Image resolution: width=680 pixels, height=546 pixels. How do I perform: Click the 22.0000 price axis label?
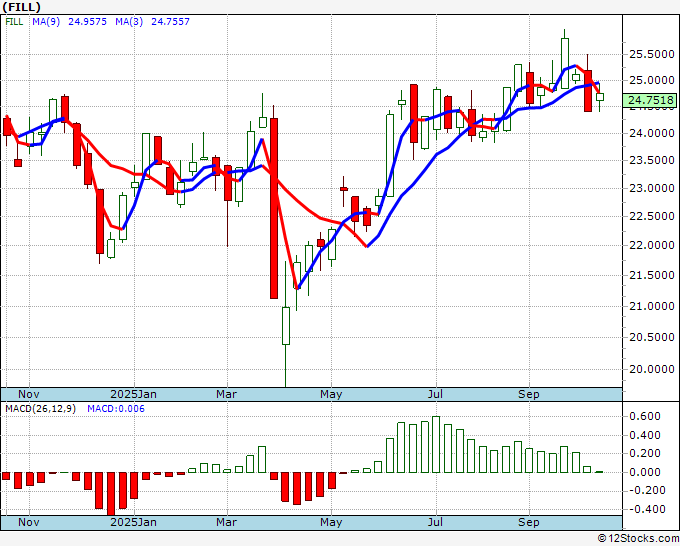652,245
